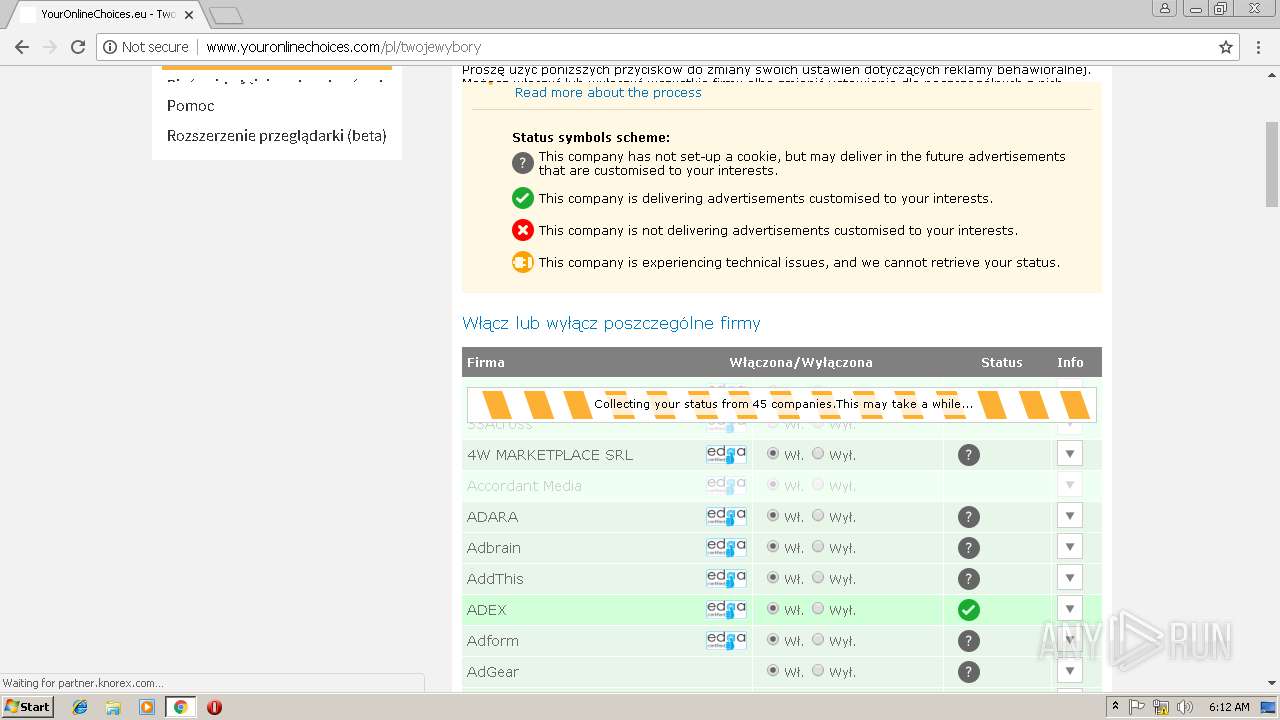1280x720 pixels.
Task: Click the collecting status progress bar
Action: 782,405
